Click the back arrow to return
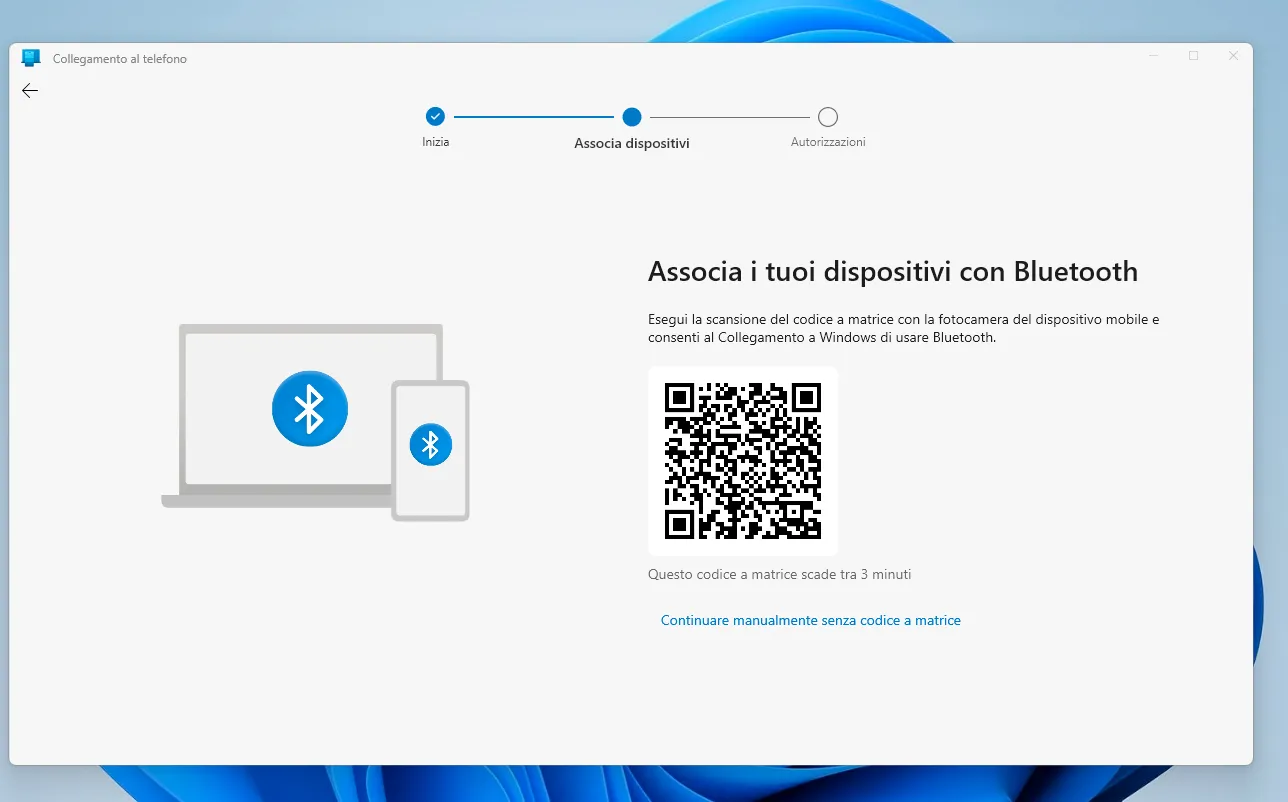The height and width of the screenshot is (802, 1288). [29, 90]
